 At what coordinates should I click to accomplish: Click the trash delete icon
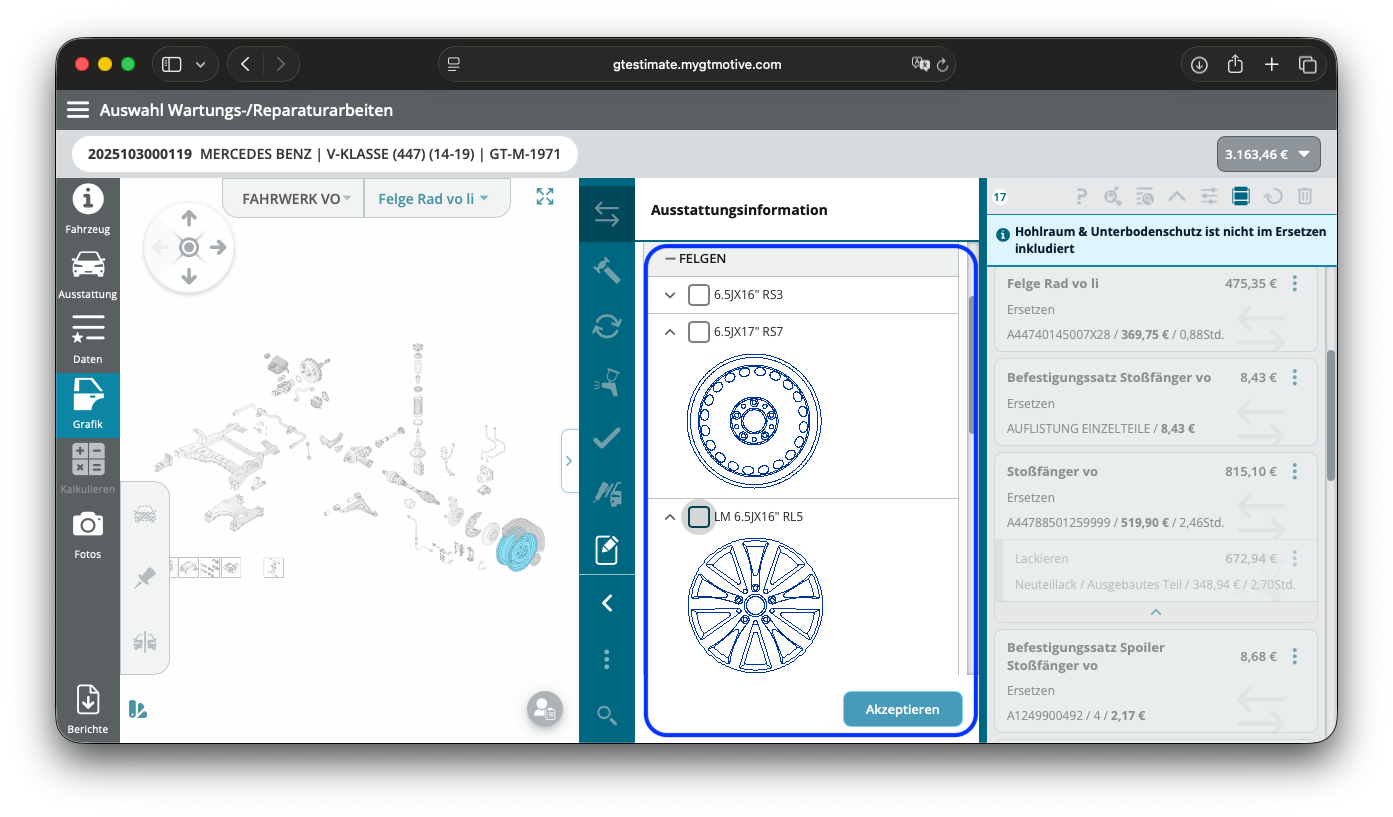(x=1305, y=197)
